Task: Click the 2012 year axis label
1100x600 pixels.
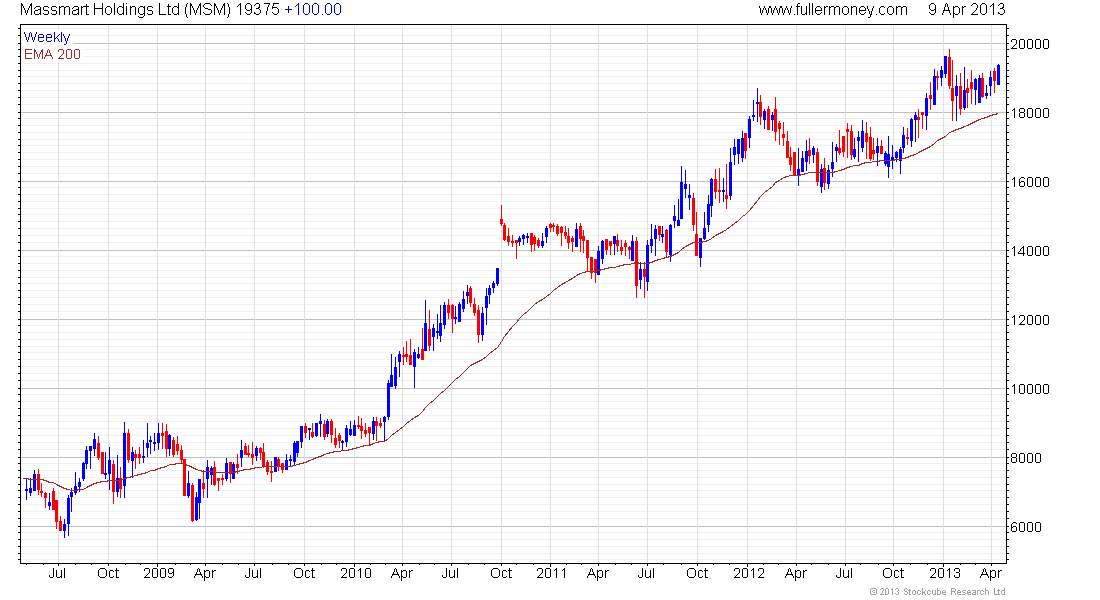Action: pyautogui.click(x=749, y=573)
